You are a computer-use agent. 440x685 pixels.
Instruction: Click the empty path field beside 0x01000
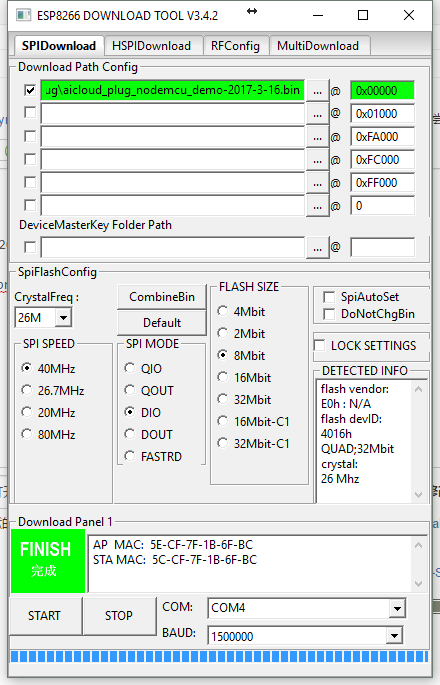(x=173, y=114)
